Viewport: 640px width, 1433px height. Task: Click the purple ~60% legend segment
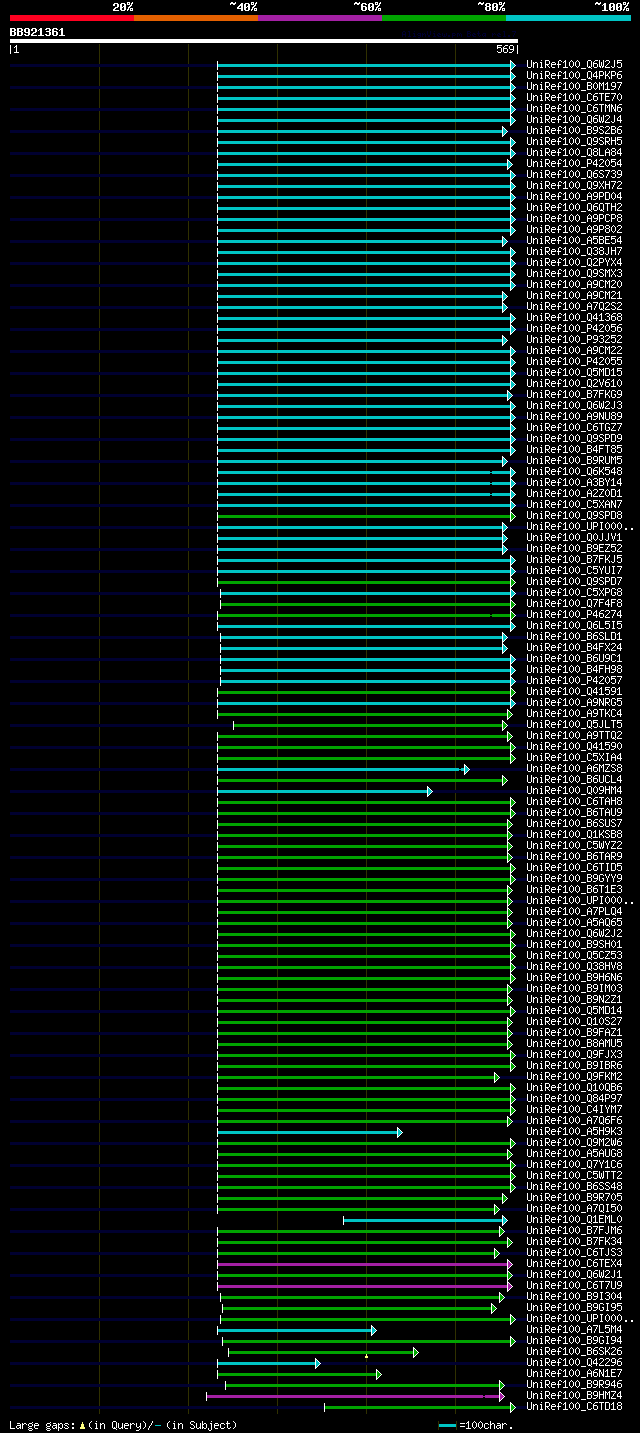click(320, 18)
